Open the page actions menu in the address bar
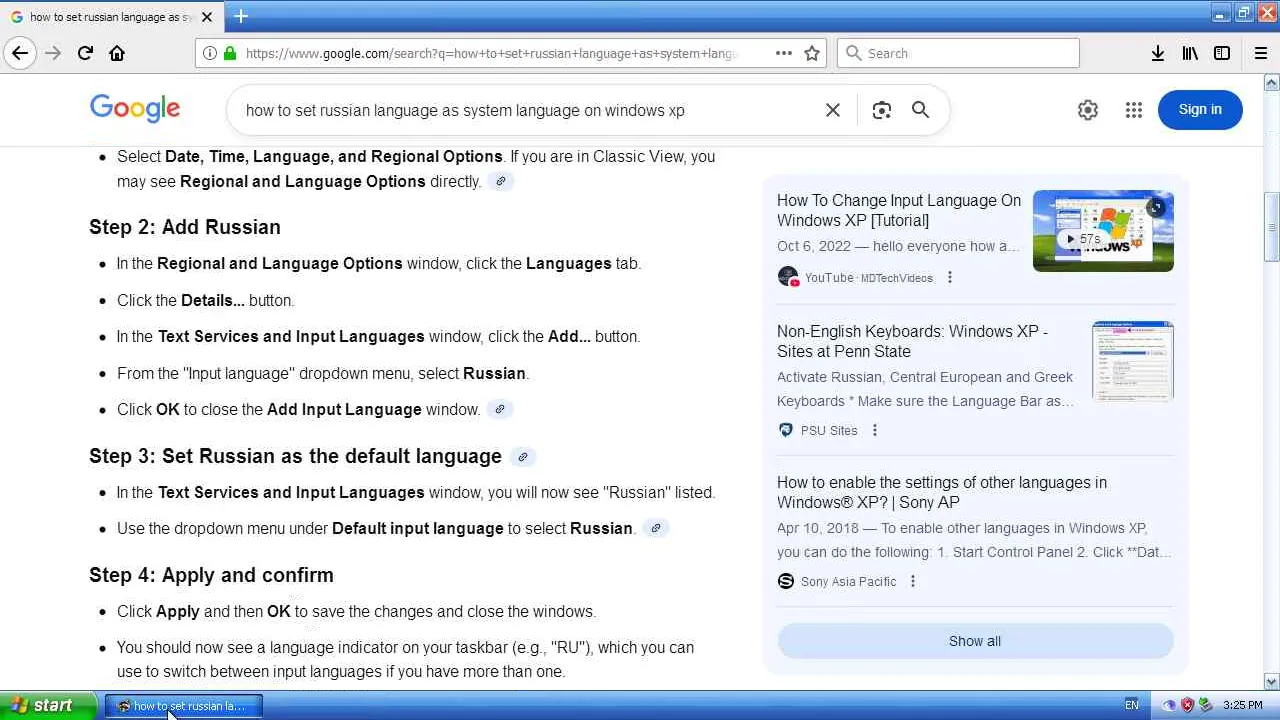Image resolution: width=1280 pixels, height=720 pixels. tap(784, 53)
